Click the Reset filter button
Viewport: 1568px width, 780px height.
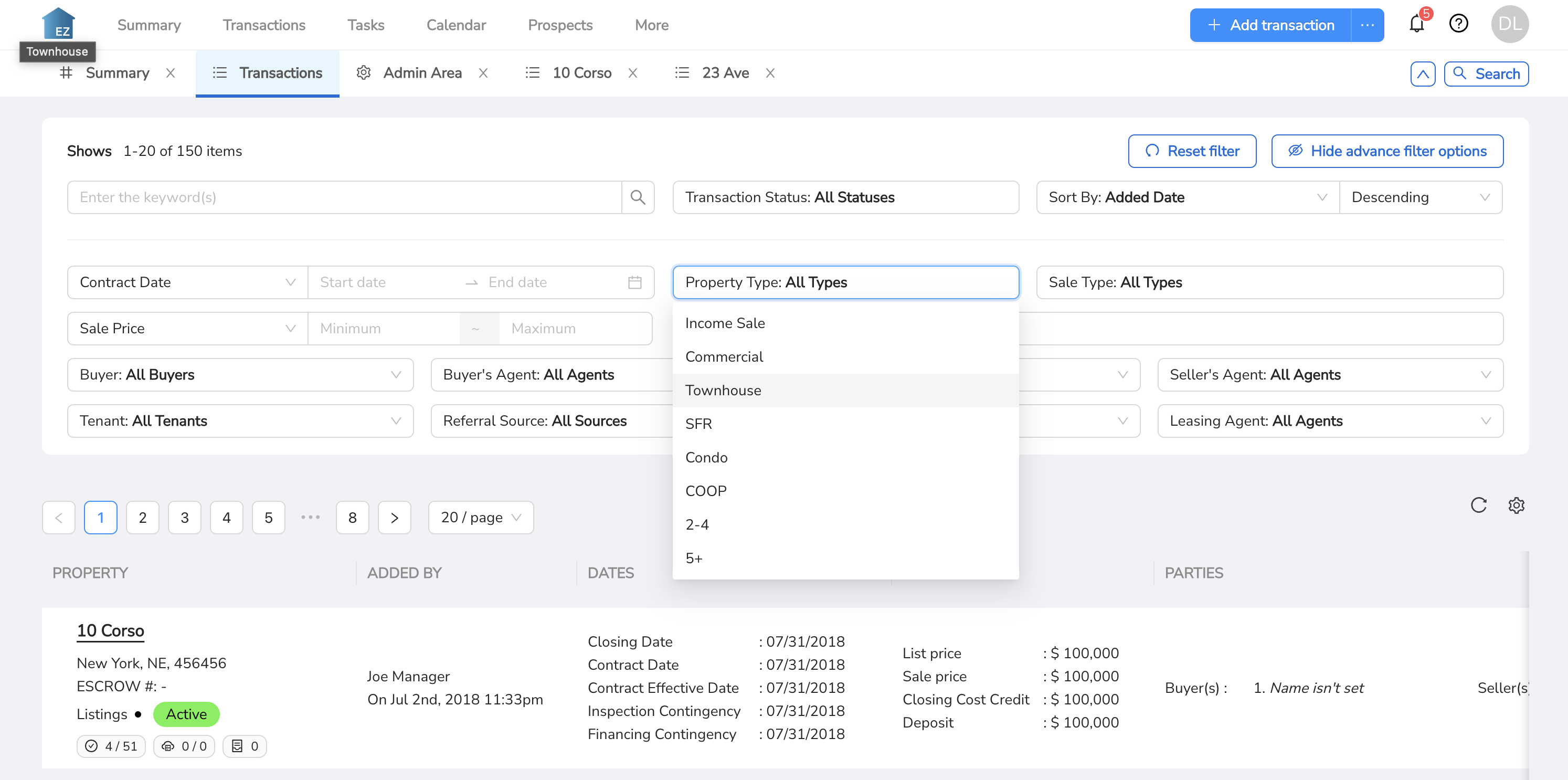[1192, 151]
